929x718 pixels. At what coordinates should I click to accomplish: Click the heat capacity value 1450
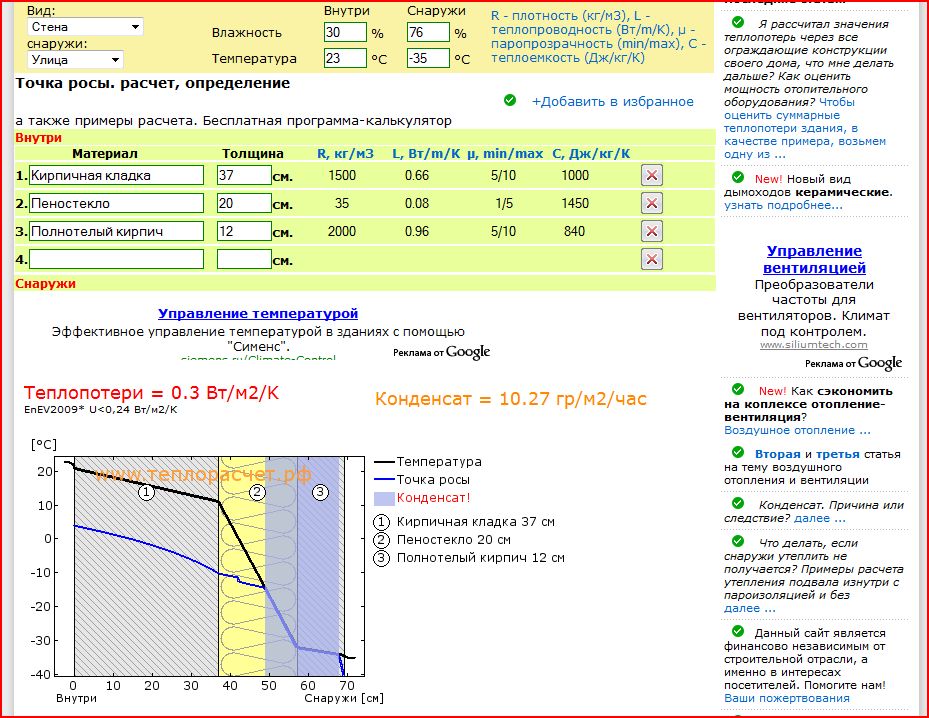575,203
